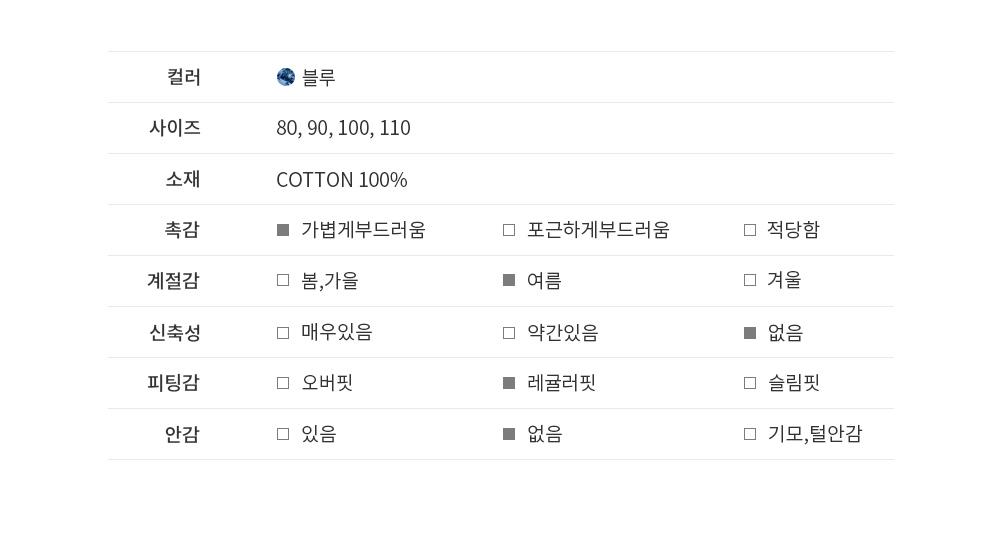Click the COTTON 100% material text

341,180
